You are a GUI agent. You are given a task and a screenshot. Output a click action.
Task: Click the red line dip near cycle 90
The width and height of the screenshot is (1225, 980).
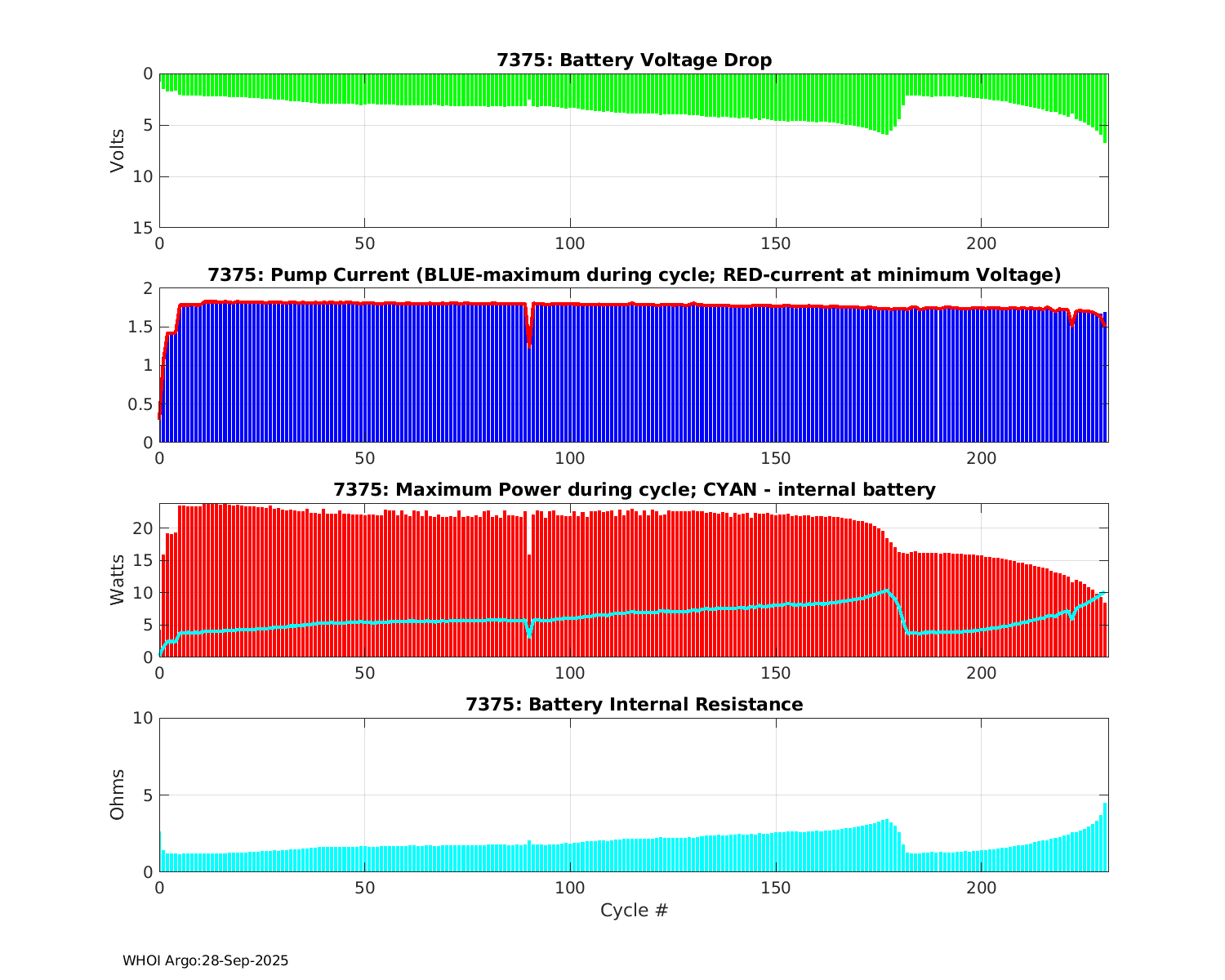coord(529,339)
